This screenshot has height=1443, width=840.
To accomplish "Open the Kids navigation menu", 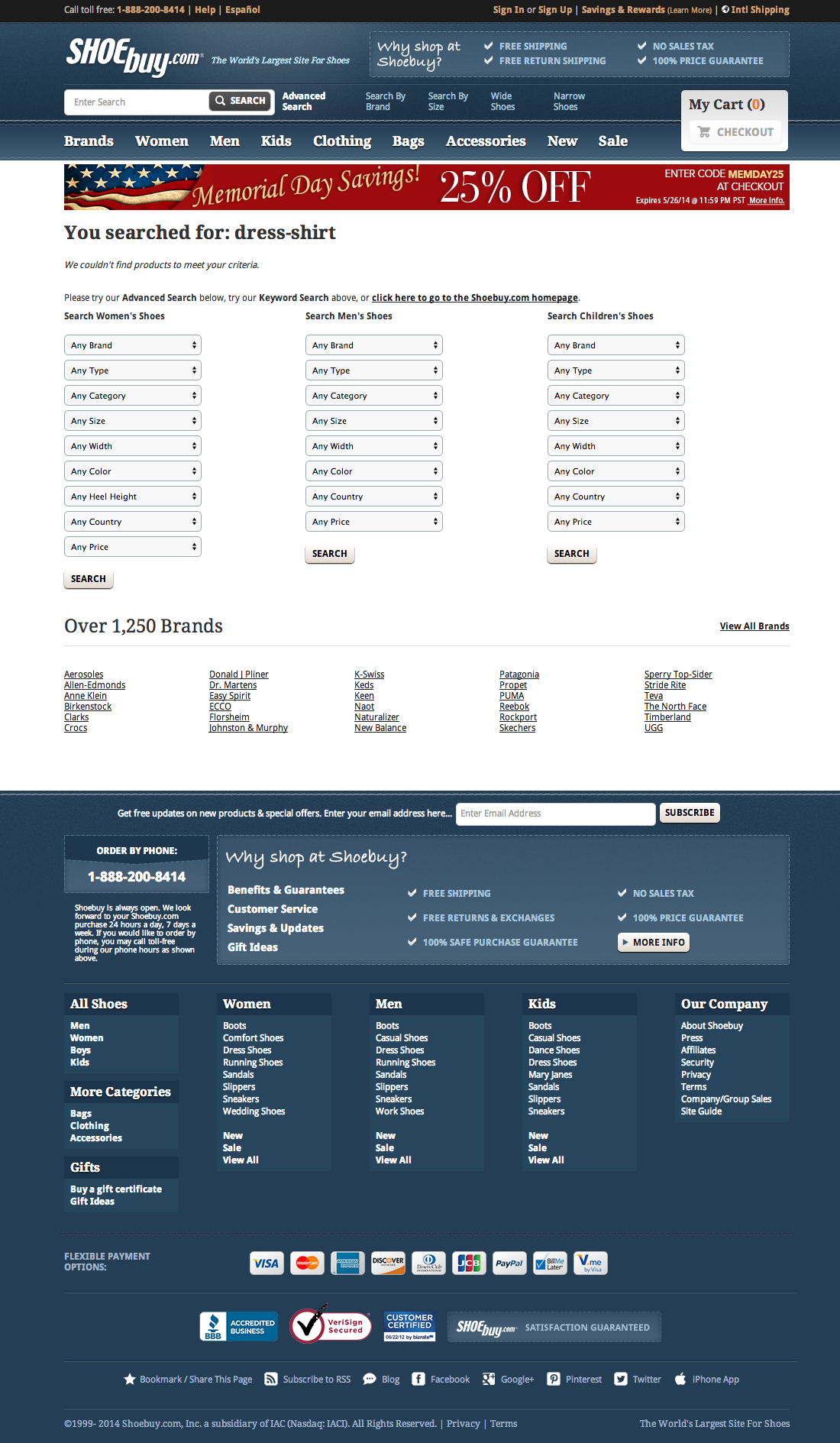I will [x=276, y=141].
